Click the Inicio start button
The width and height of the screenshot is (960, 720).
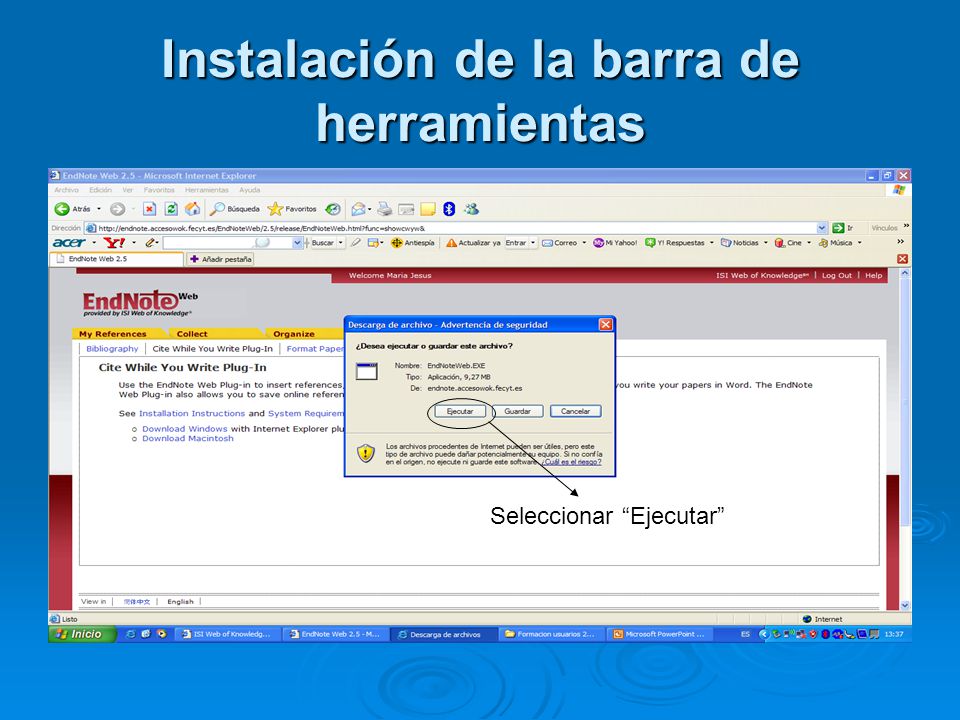tap(82, 634)
